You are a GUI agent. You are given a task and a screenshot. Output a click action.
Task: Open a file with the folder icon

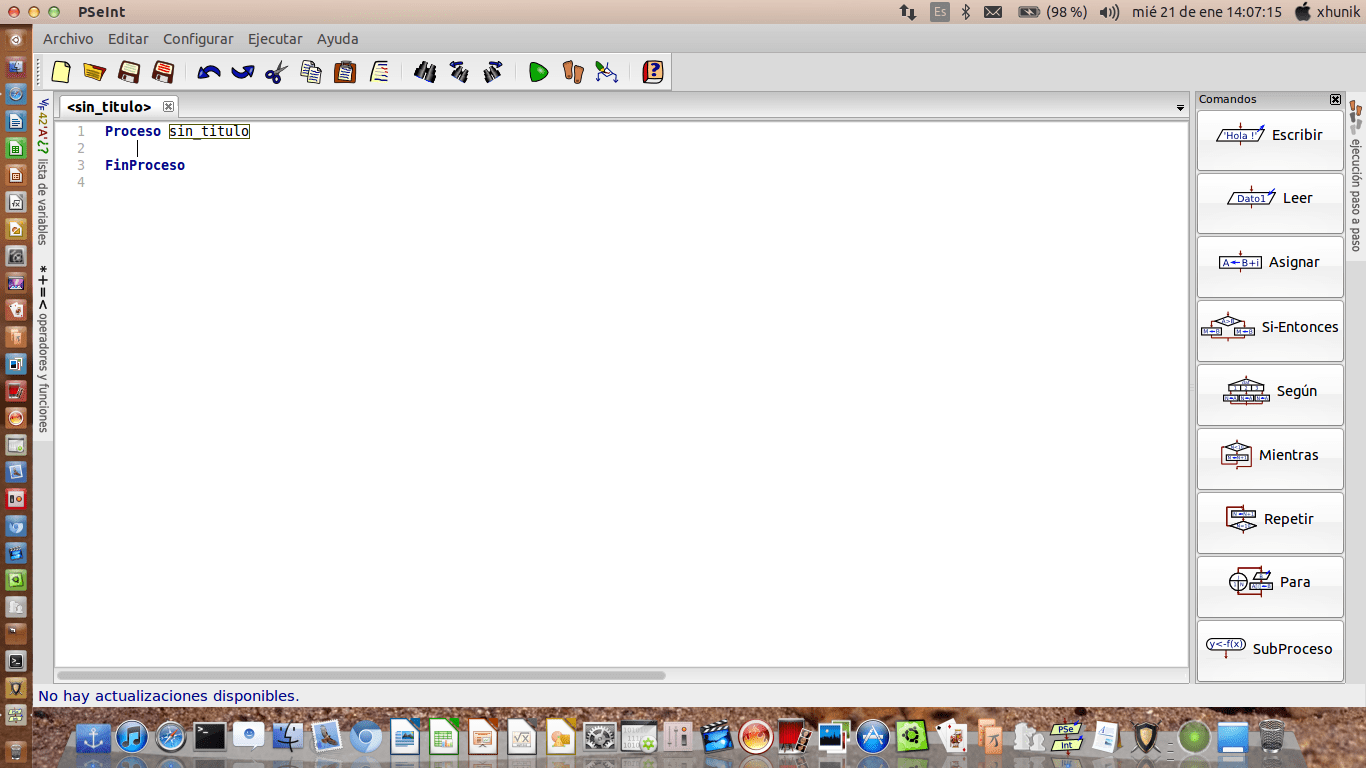coord(94,72)
